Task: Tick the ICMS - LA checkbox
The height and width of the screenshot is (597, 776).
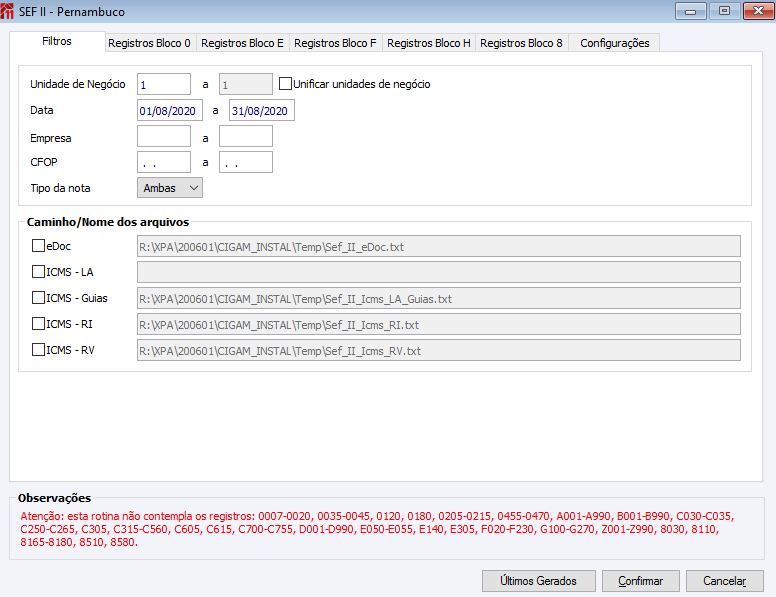Action: tap(38, 272)
